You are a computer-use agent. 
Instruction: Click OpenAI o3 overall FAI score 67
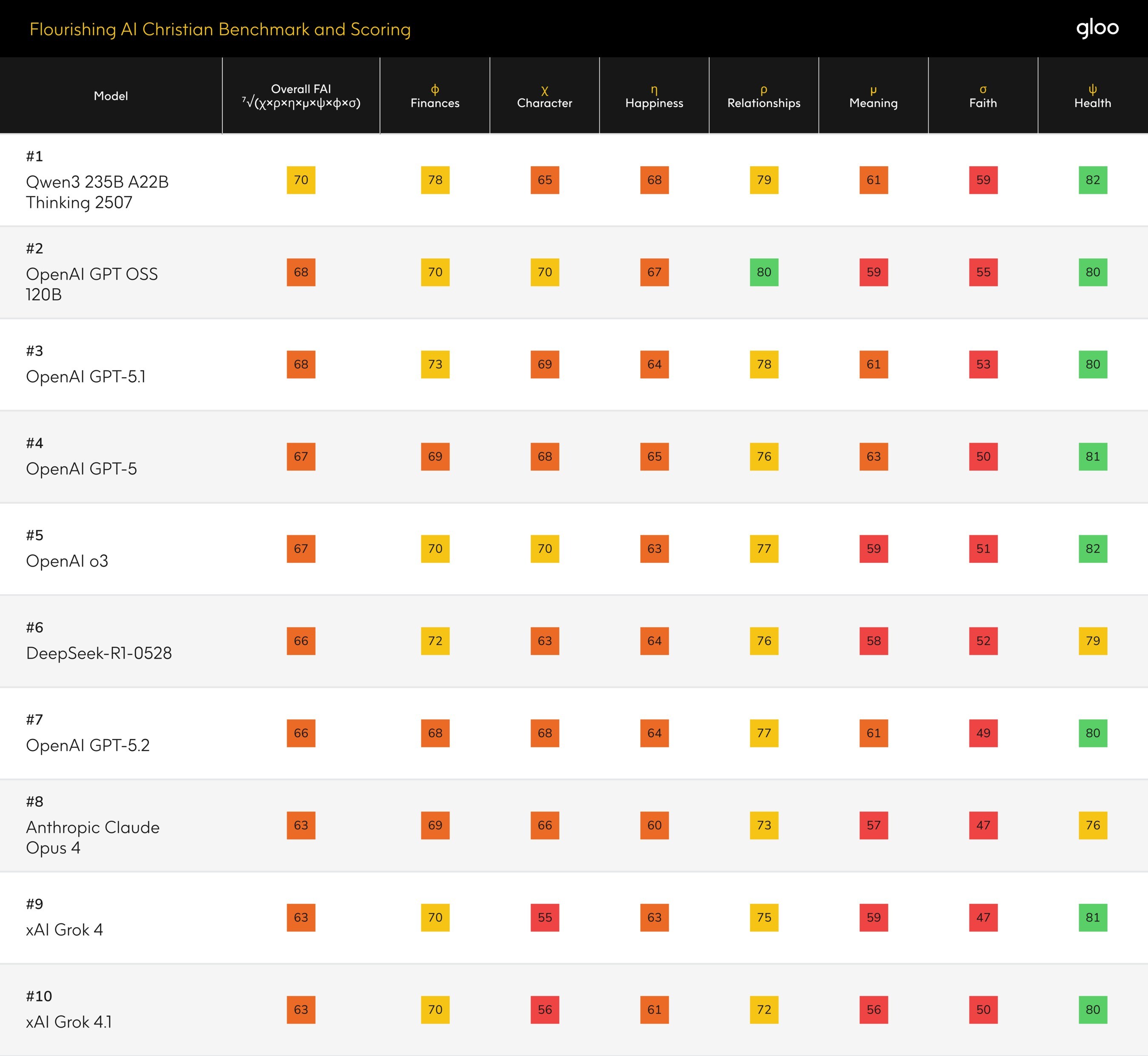(301, 548)
